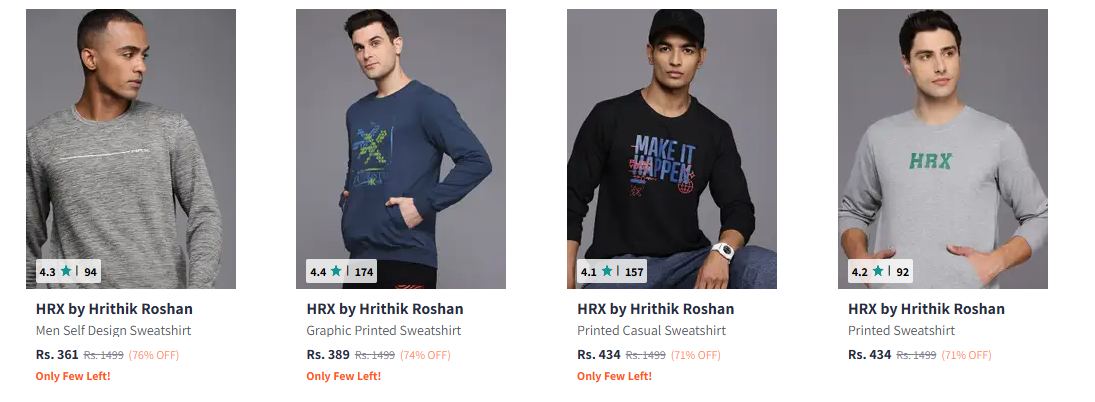The width and height of the screenshot is (1095, 402).
Task: Click the star icon on 4.3 rating badge
Action: click(66, 271)
